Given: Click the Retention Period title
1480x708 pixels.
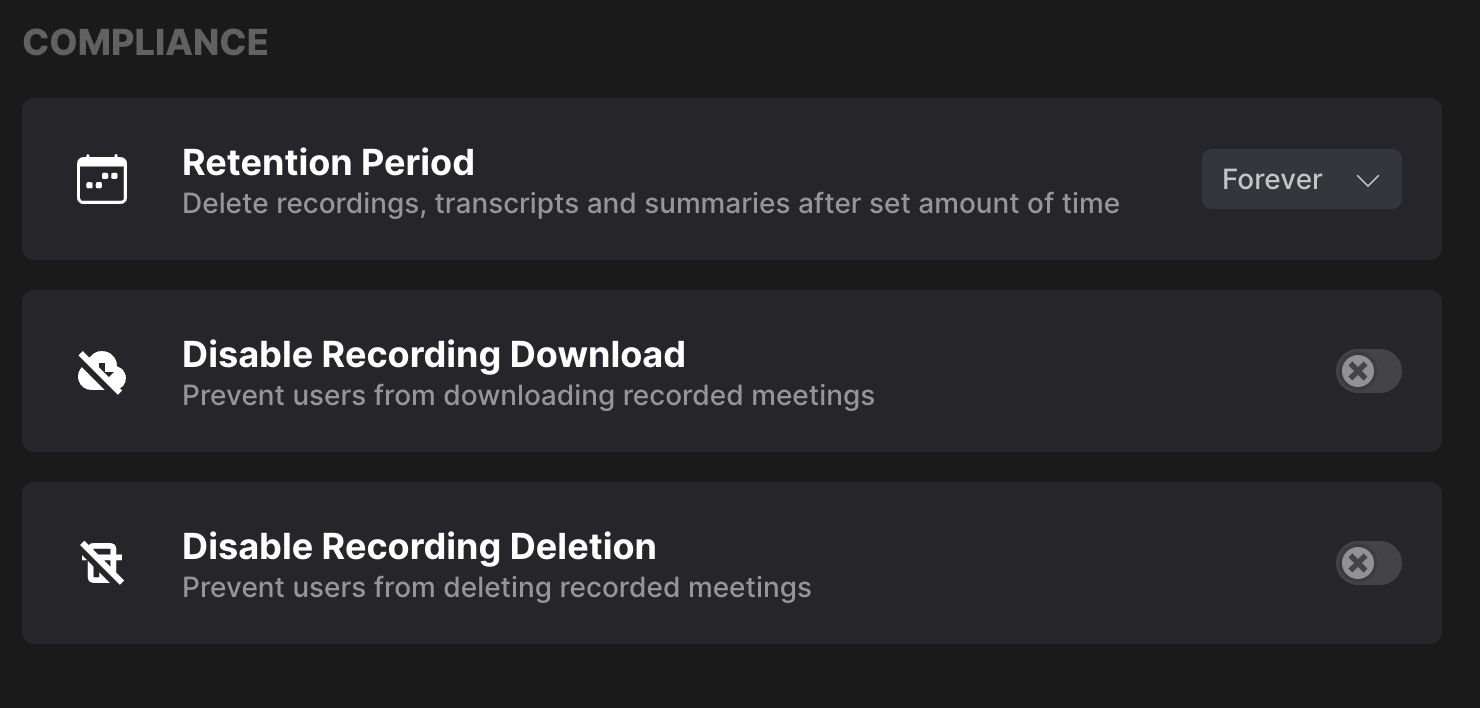Looking at the screenshot, I should click(328, 162).
